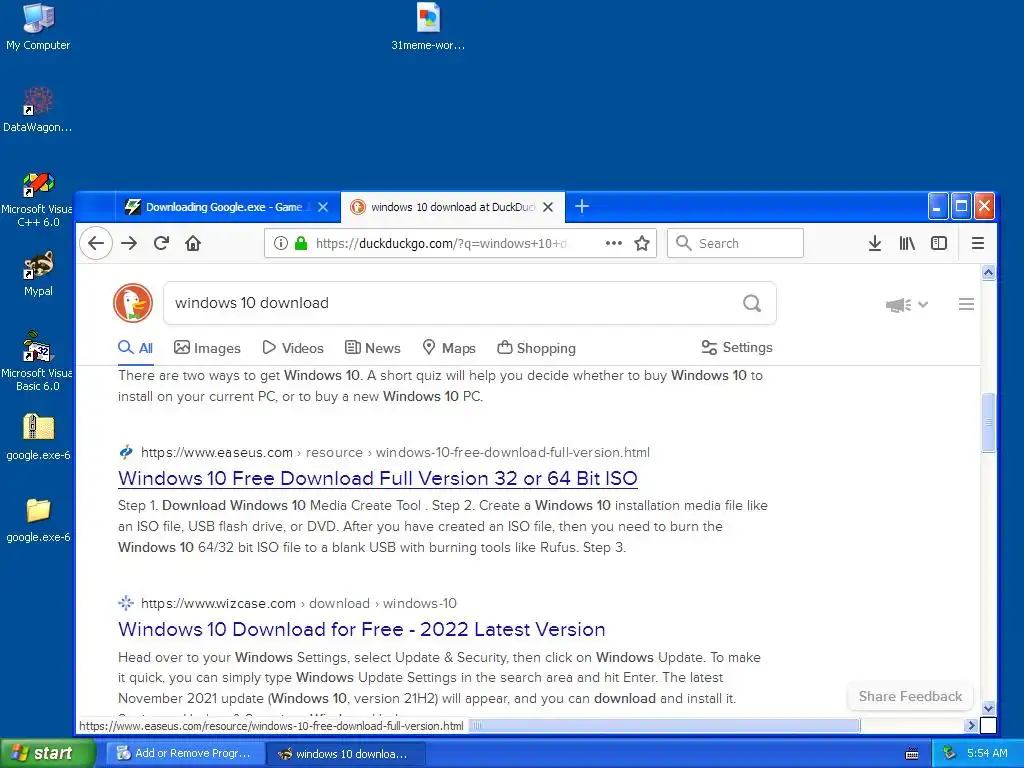This screenshot has height=768, width=1024.
Task: Open Windows 10 Download for Free 2022 link
Action: point(362,629)
